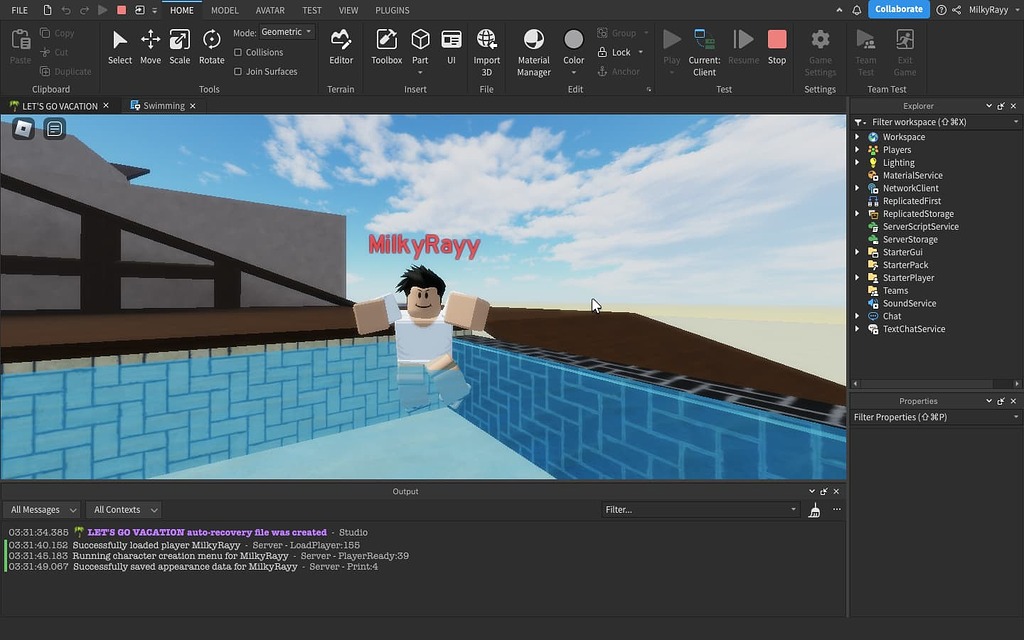The height and width of the screenshot is (640, 1024).
Task: Enable Join Surfaces
Action: [240, 71]
